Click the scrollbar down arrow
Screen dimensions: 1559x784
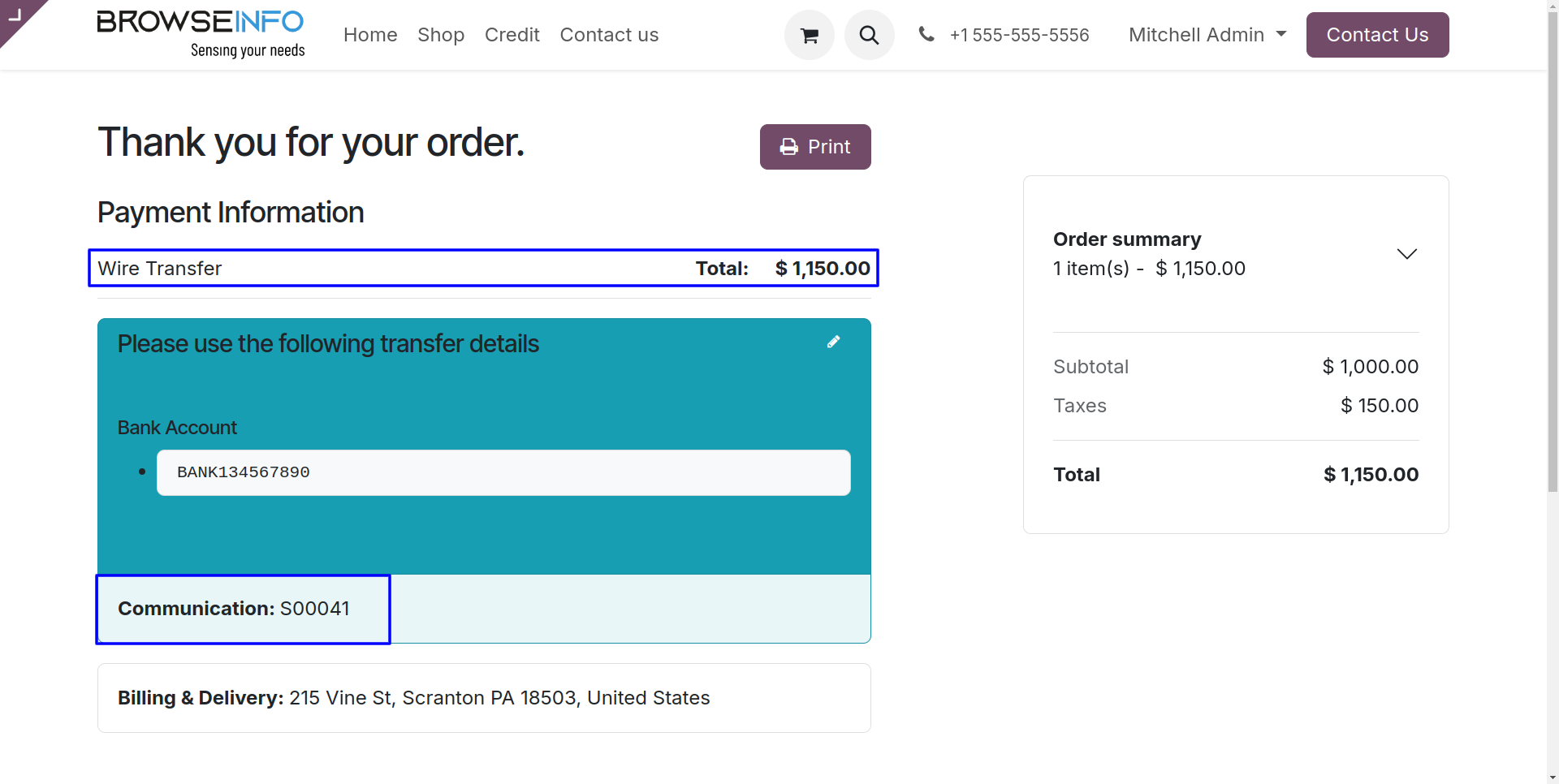(1553, 778)
